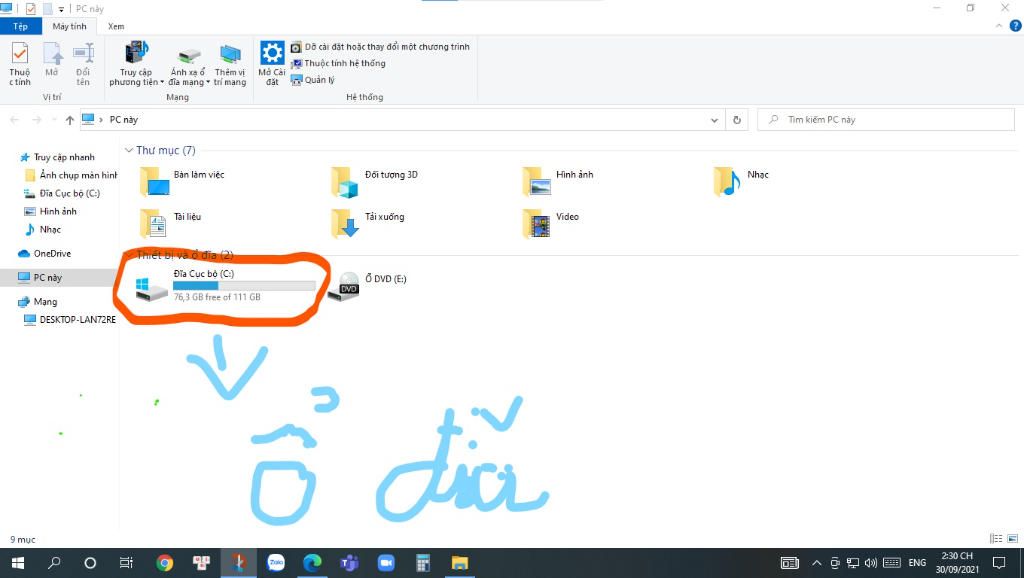
Task: Open Cortana circle on taskbar
Action: click(x=90, y=563)
